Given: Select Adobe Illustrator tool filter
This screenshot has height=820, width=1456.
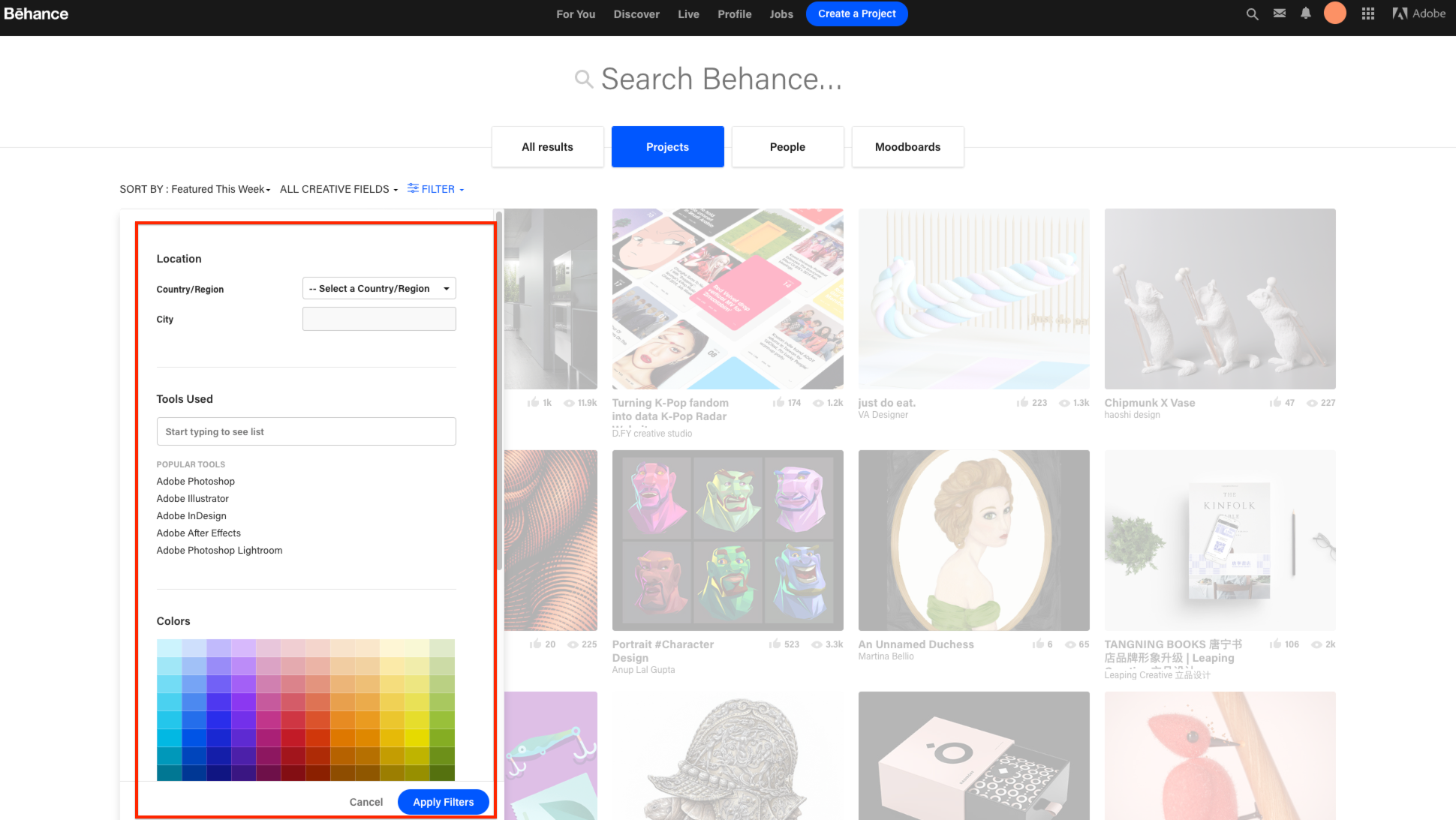Looking at the screenshot, I should (193, 498).
